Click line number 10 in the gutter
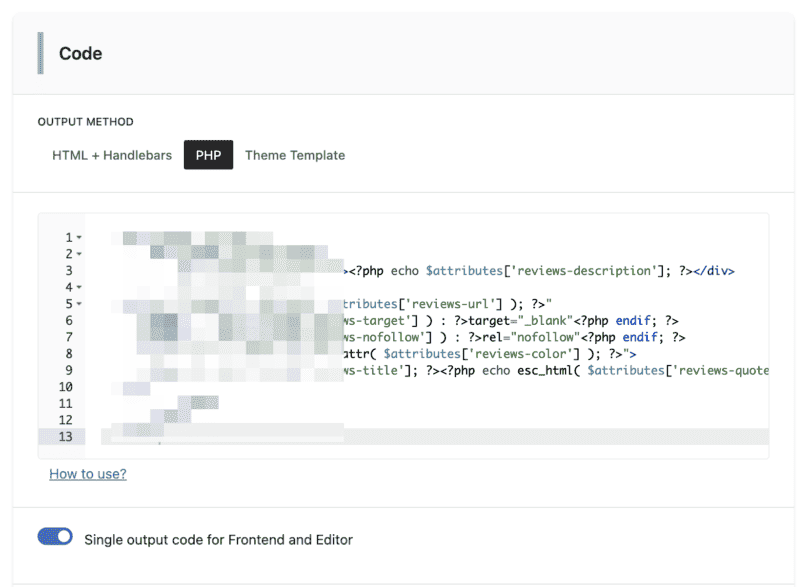The height and width of the screenshot is (587, 812). point(65,387)
